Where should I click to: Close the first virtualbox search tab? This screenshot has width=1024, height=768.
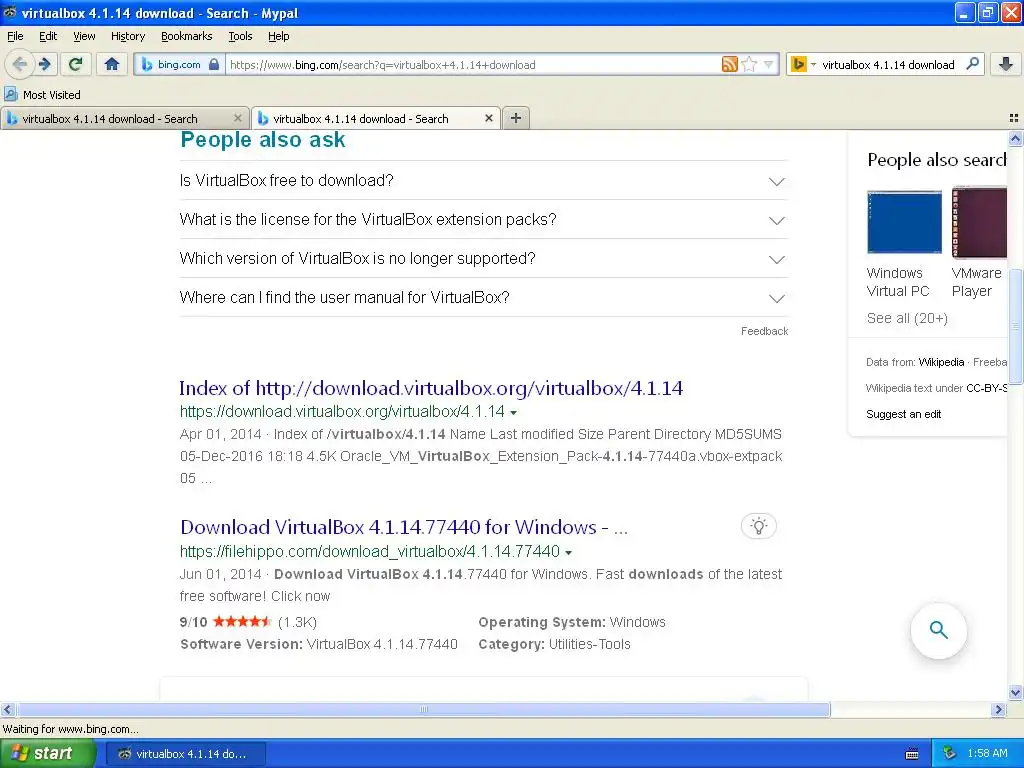[238, 118]
